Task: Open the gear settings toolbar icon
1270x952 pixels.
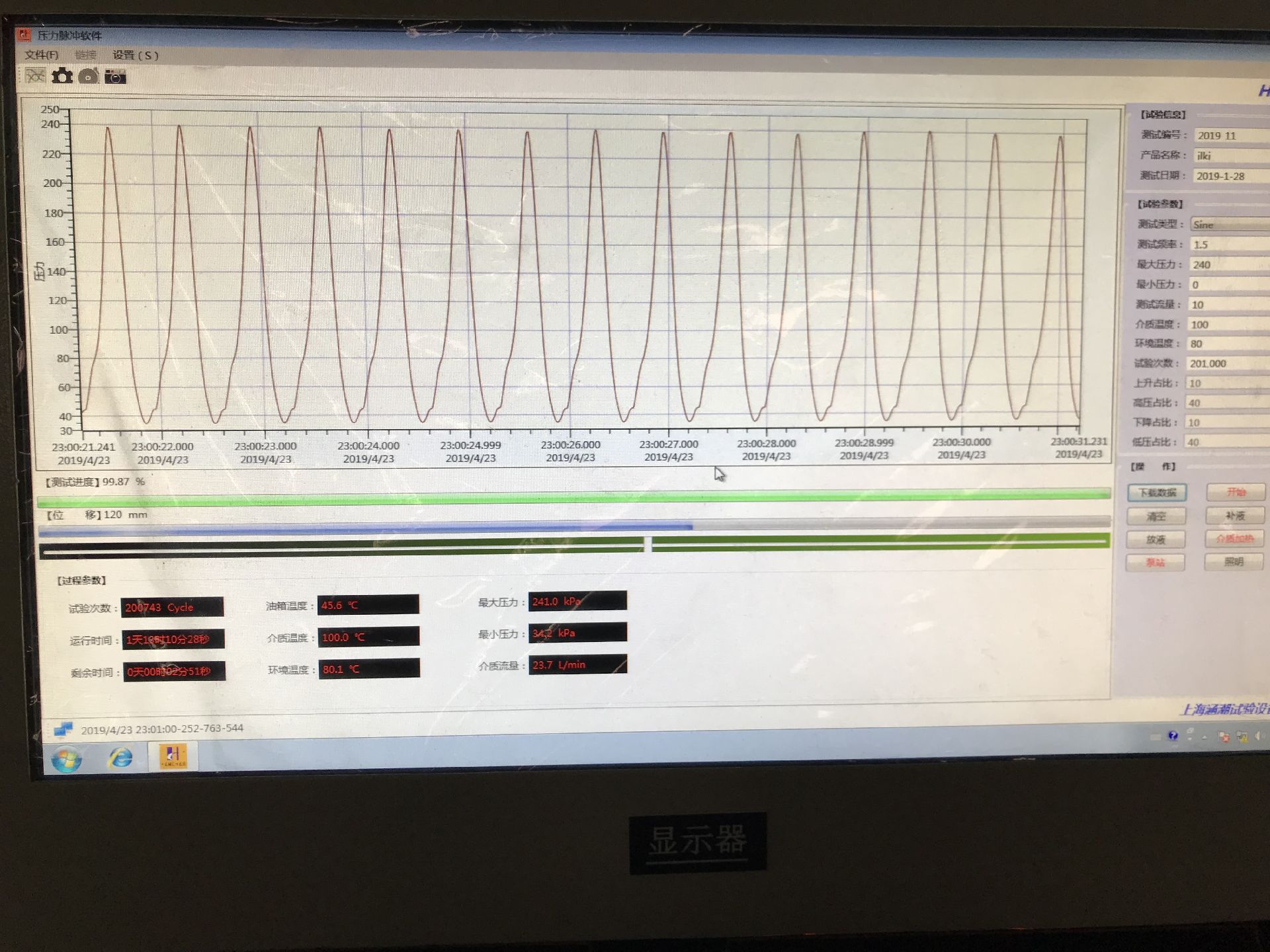Action: click(62, 76)
